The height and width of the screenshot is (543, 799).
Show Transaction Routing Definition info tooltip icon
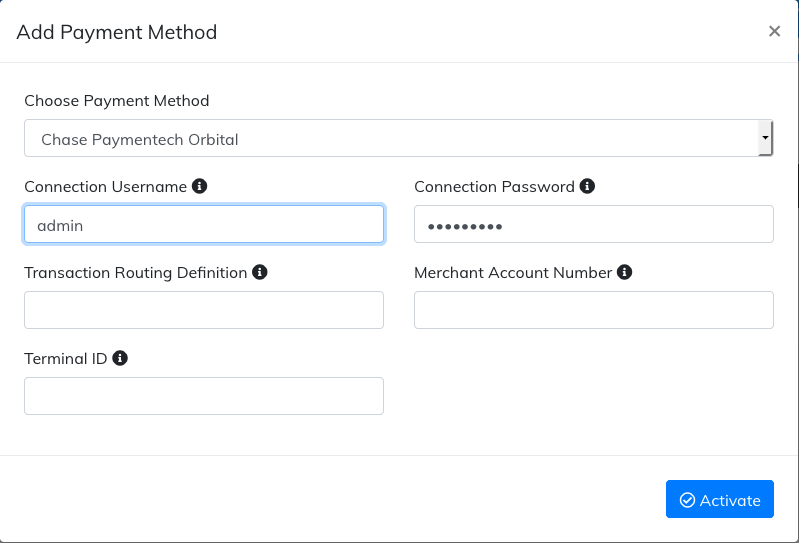tap(260, 272)
